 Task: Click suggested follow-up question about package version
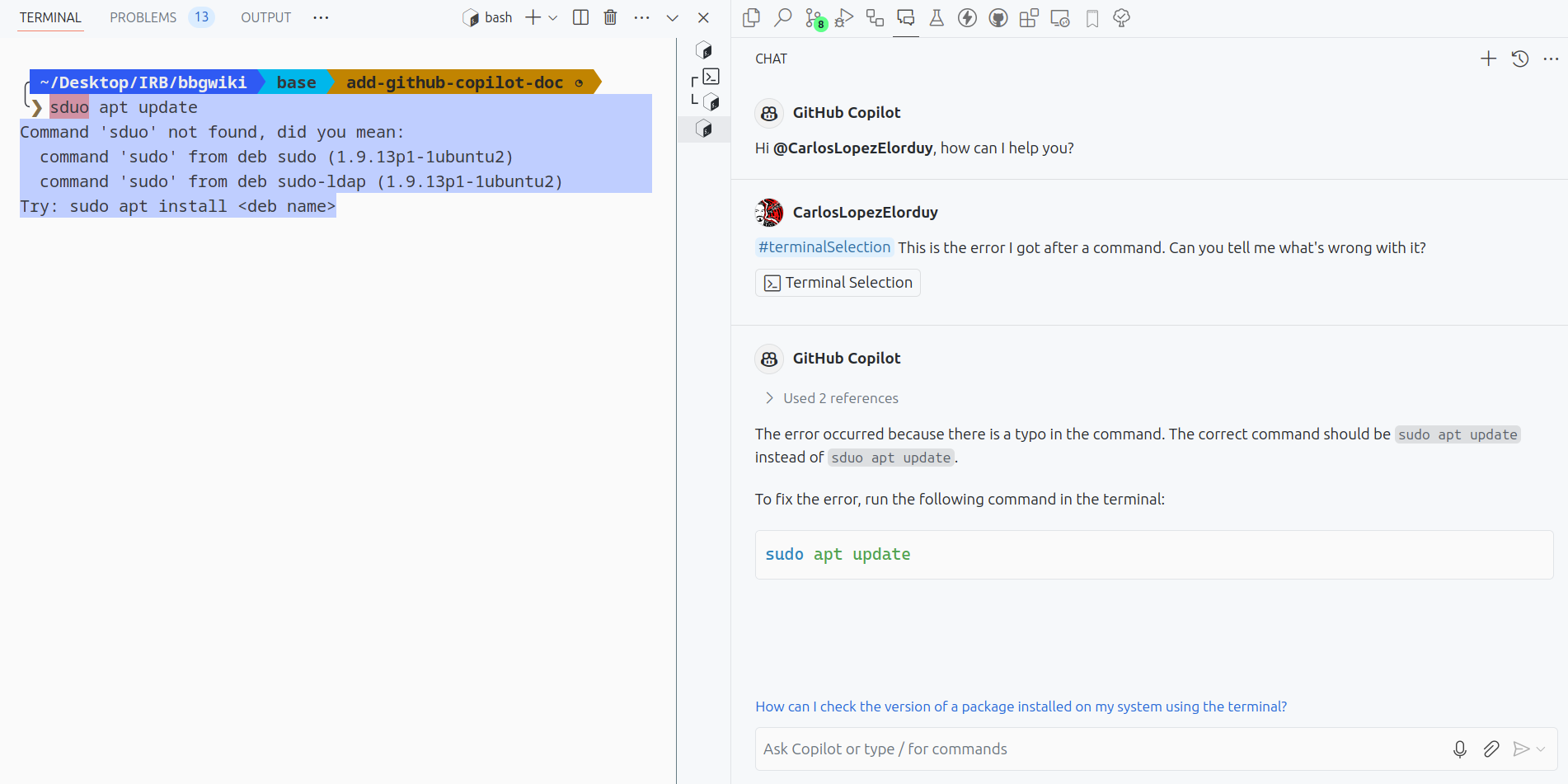click(x=1021, y=707)
